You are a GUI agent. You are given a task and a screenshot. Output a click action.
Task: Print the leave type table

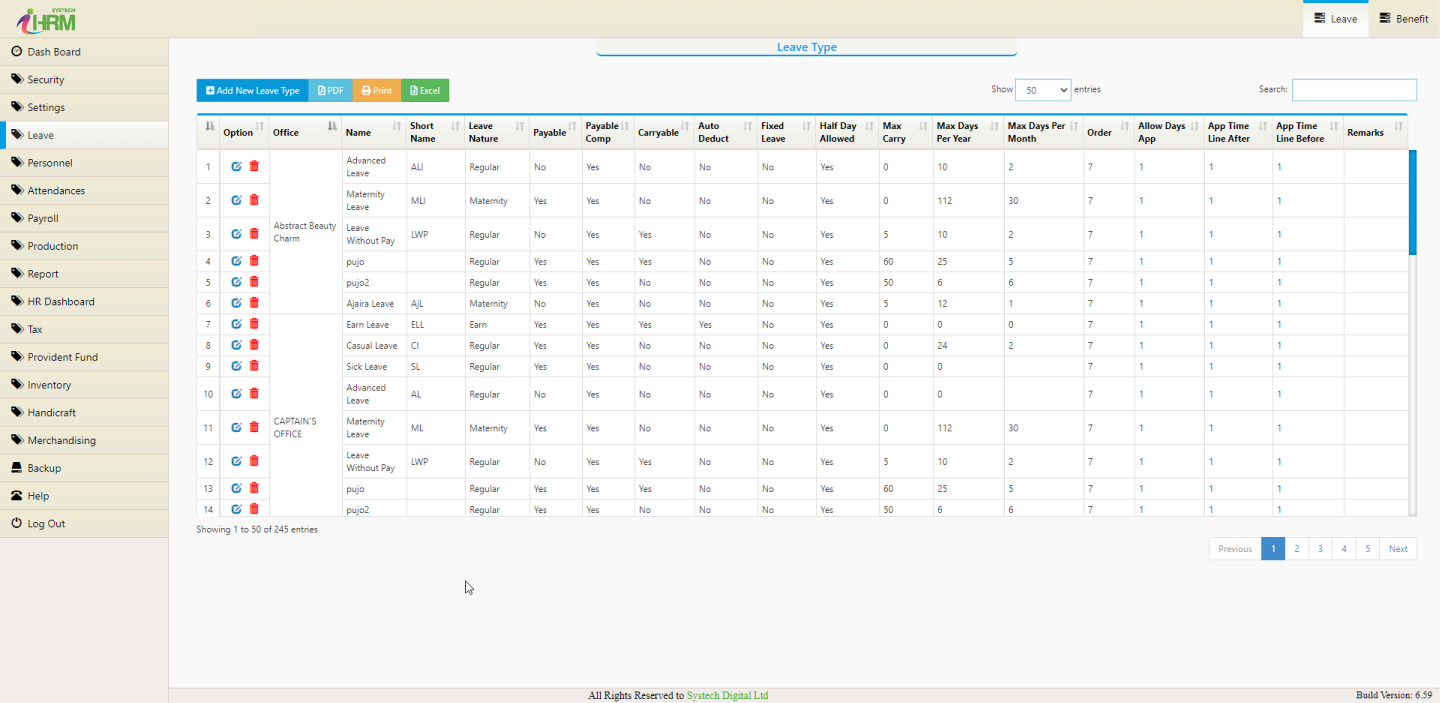[376, 90]
